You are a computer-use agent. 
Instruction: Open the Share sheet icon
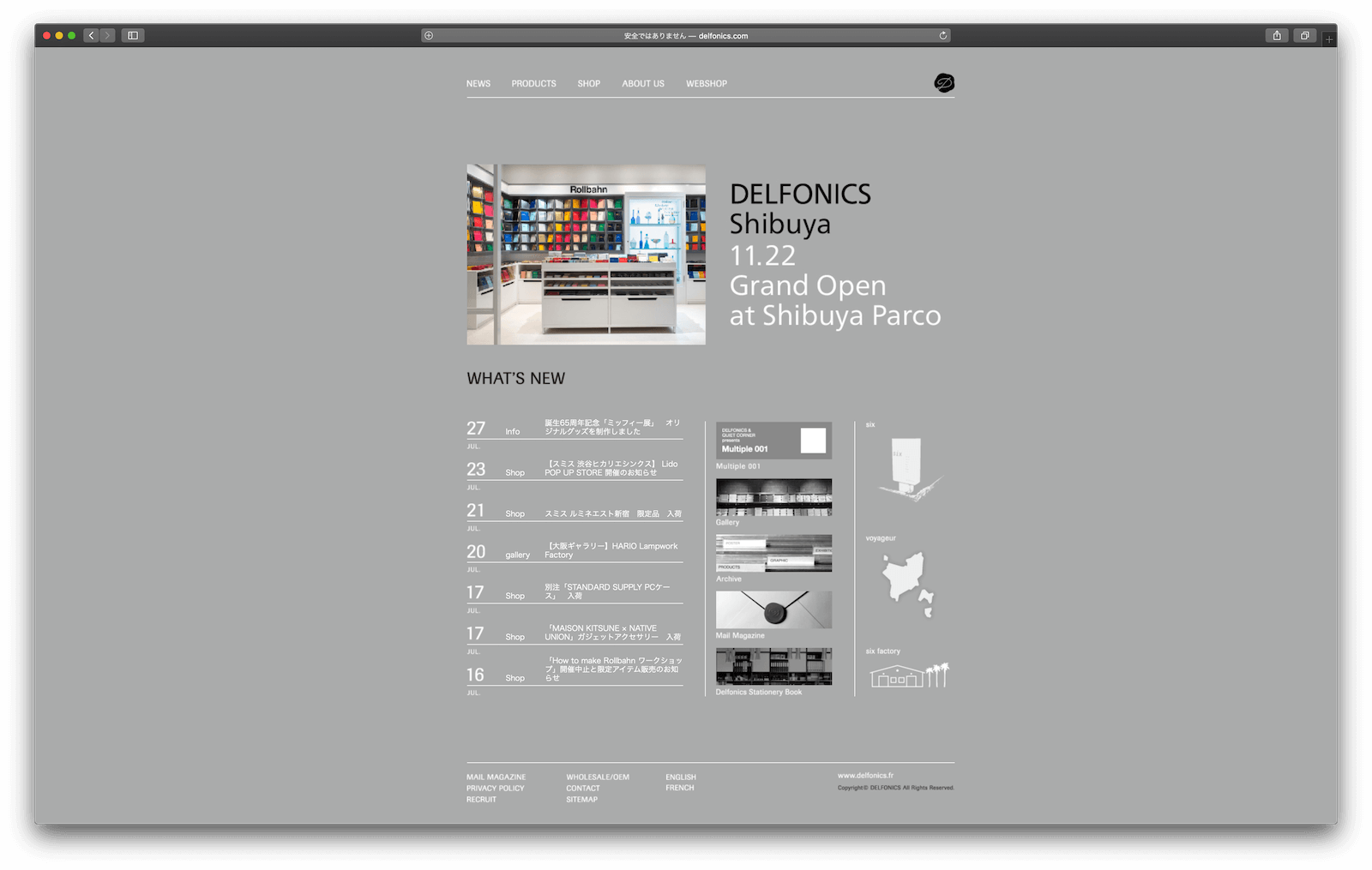click(1277, 36)
